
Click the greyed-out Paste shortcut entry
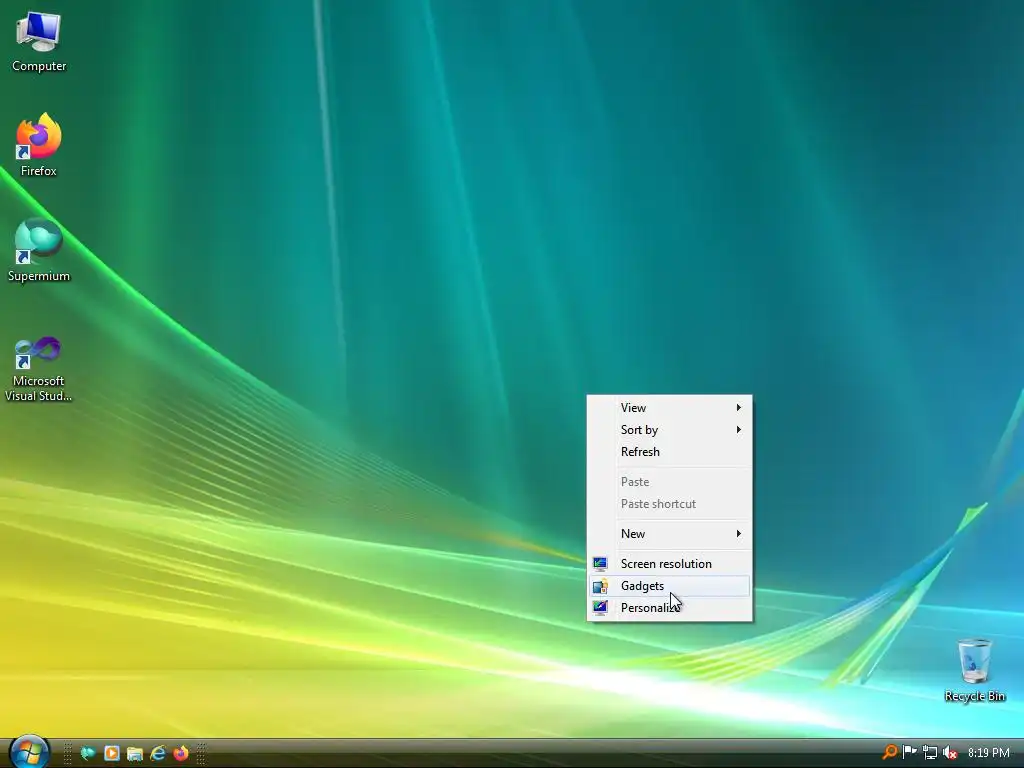[x=669, y=504]
